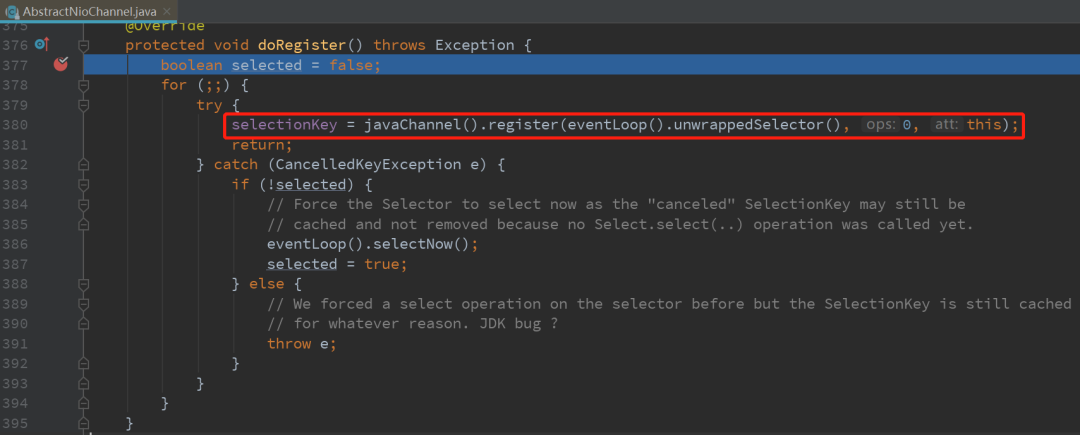1080x435 pixels.
Task: Click the "ops:" parameter hint
Action: (x=881, y=125)
